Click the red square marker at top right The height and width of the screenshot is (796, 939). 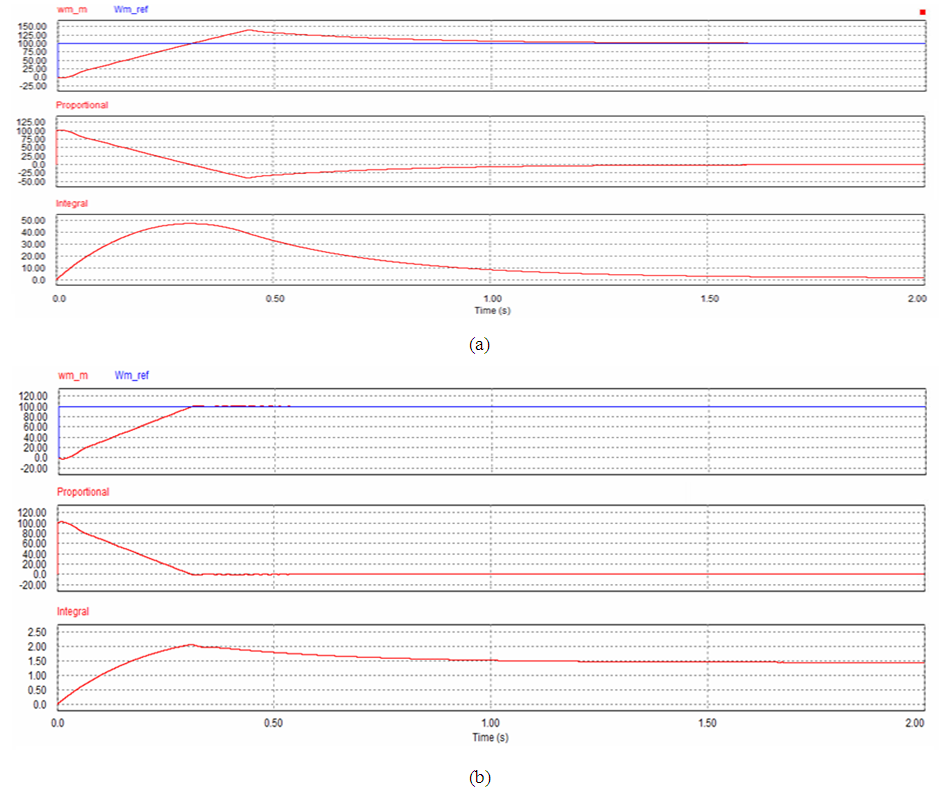(x=922, y=12)
